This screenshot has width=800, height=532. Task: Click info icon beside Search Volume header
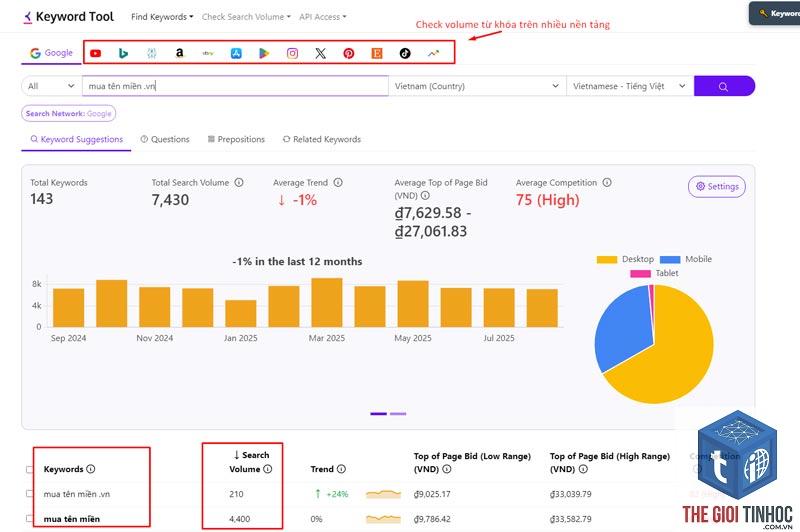(x=267, y=469)
